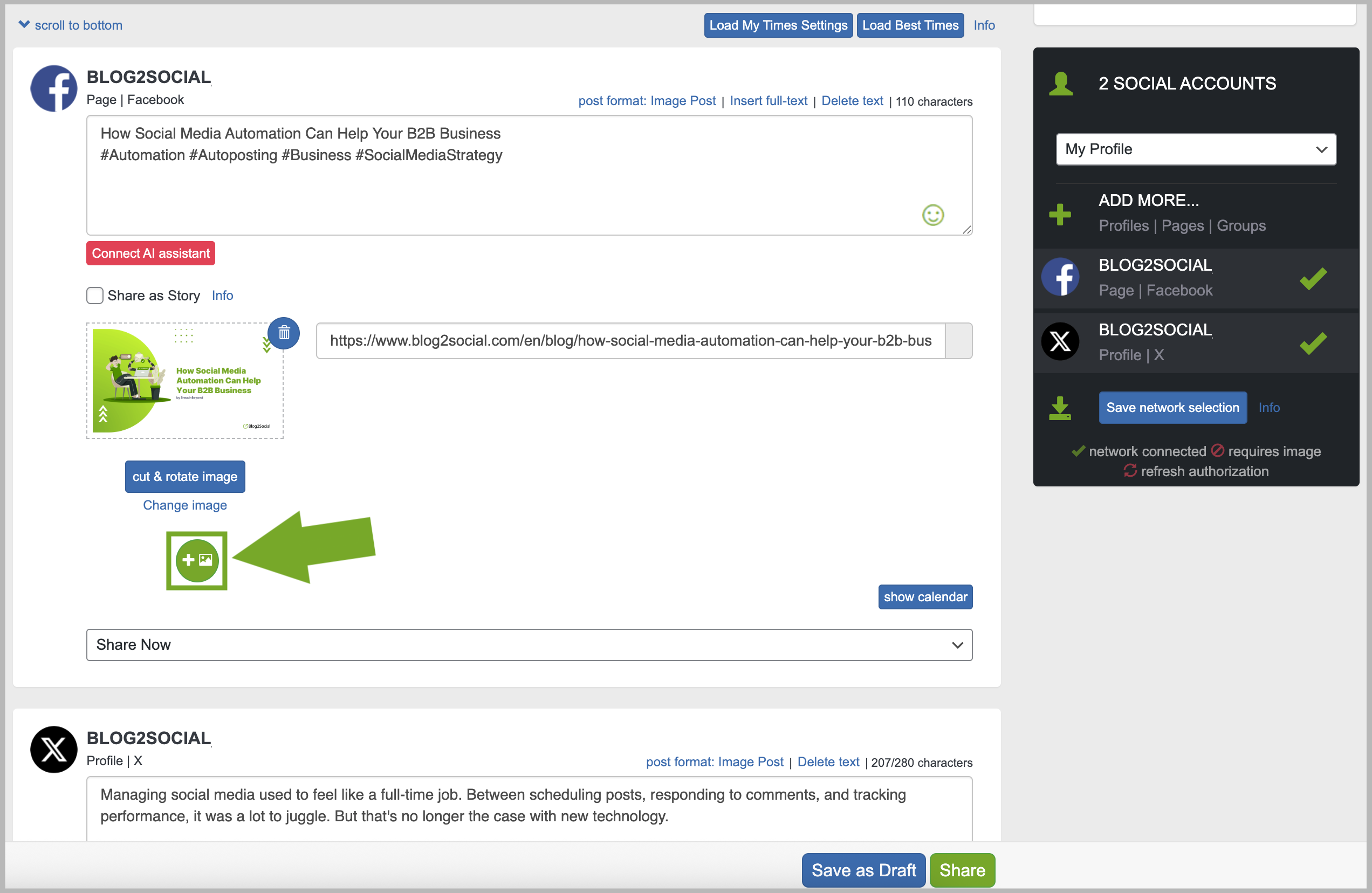This screenshot has width=1372, height=893.
Task: Click the green user icon beside Social Accounts
Action: (1061, 84)
